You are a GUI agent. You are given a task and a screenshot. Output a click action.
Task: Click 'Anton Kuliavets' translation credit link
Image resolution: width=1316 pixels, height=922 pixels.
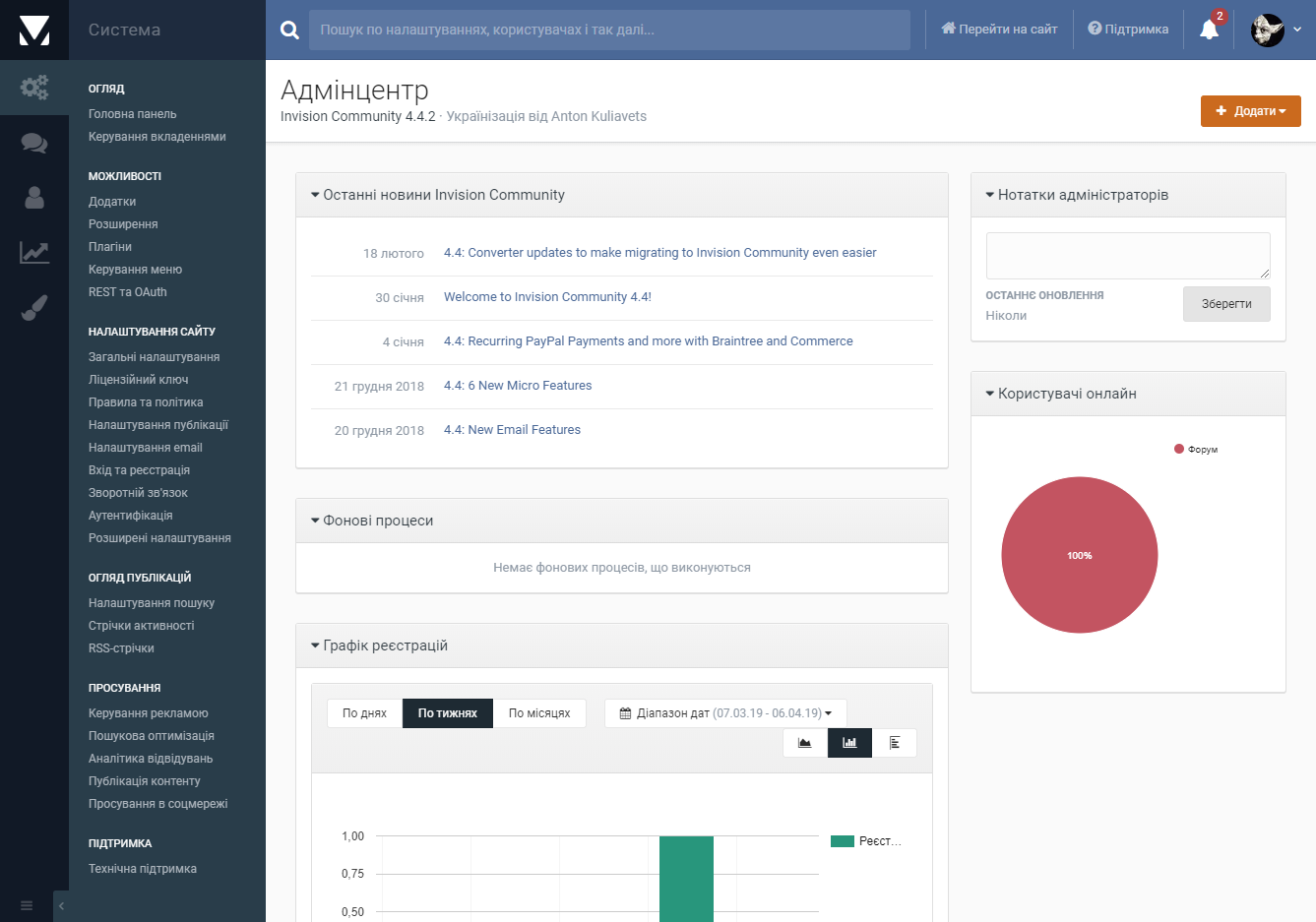[598, 116]
